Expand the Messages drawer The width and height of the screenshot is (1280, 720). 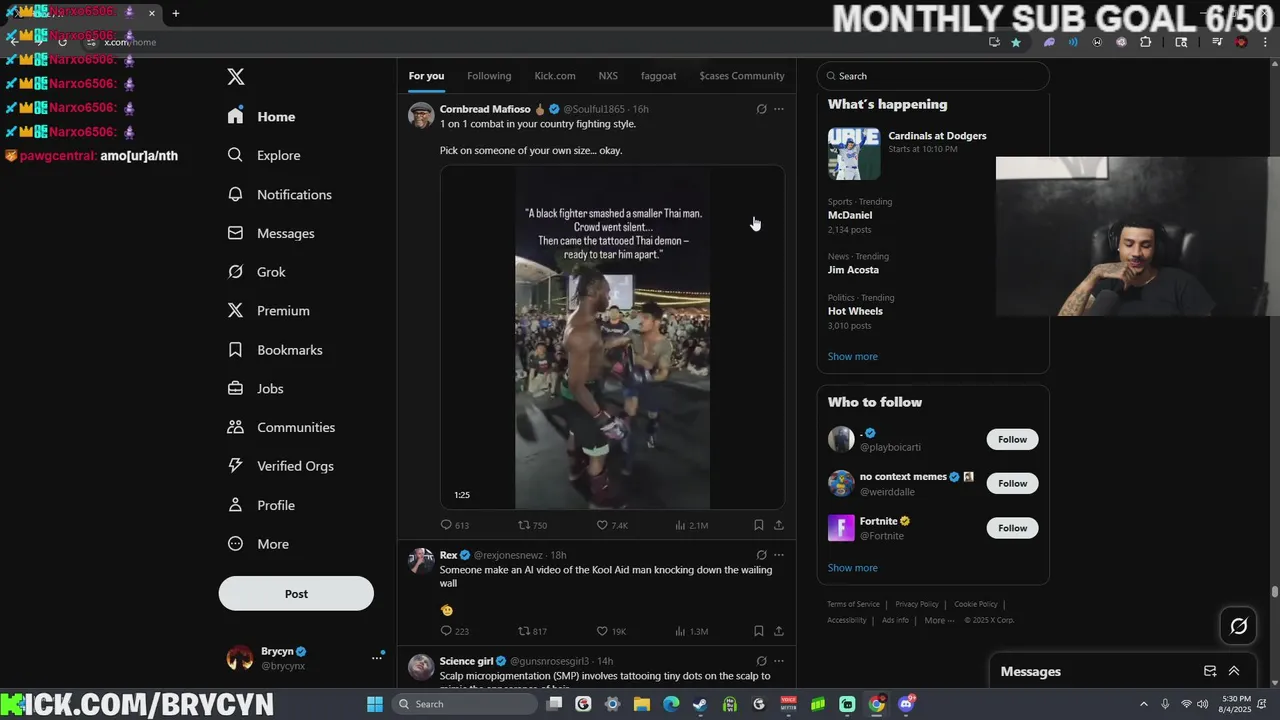pyautogui.click(x=1234, y=671)
